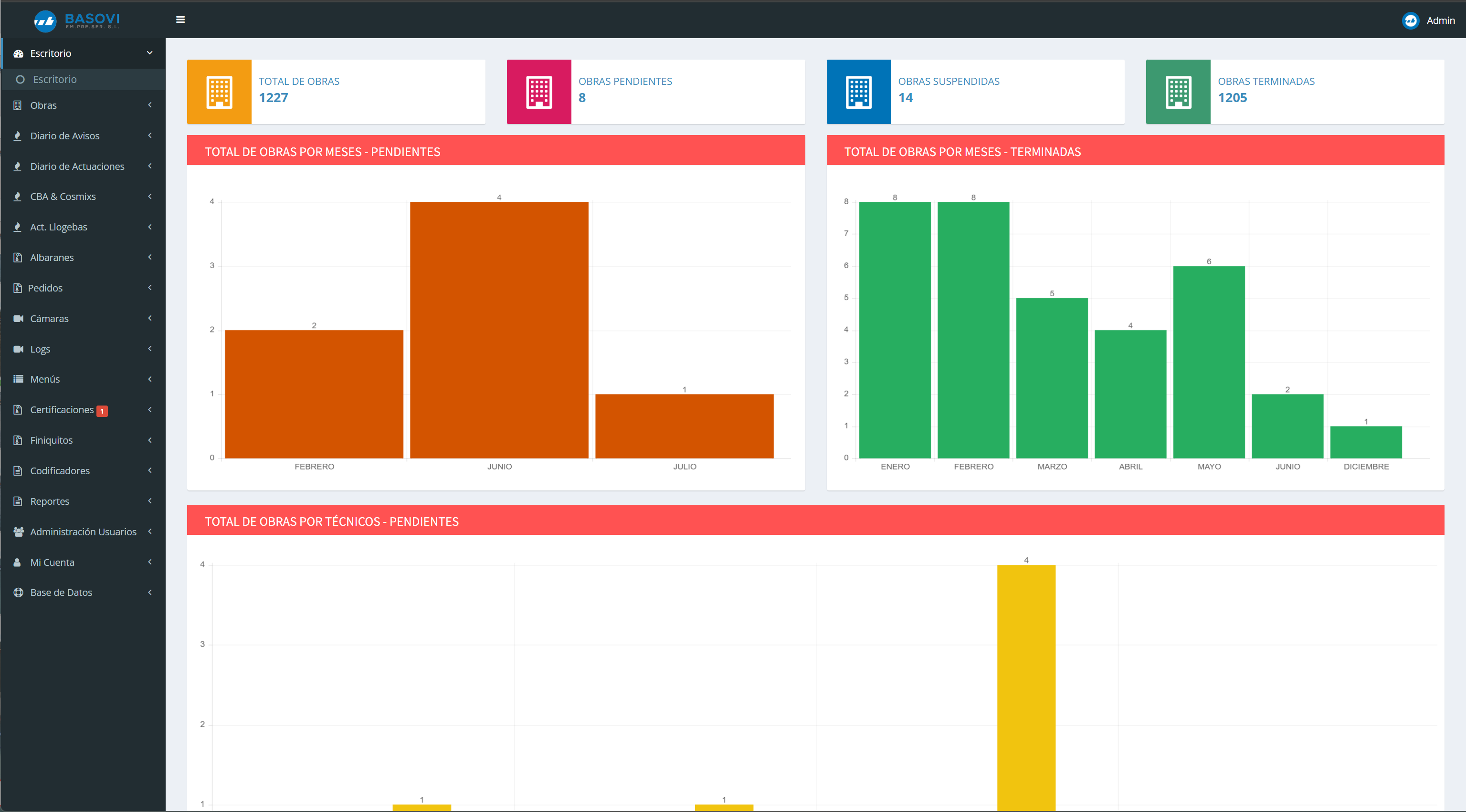Expand the Obras menu chevron
The image size is (1466, 812).
pos(150,104)
